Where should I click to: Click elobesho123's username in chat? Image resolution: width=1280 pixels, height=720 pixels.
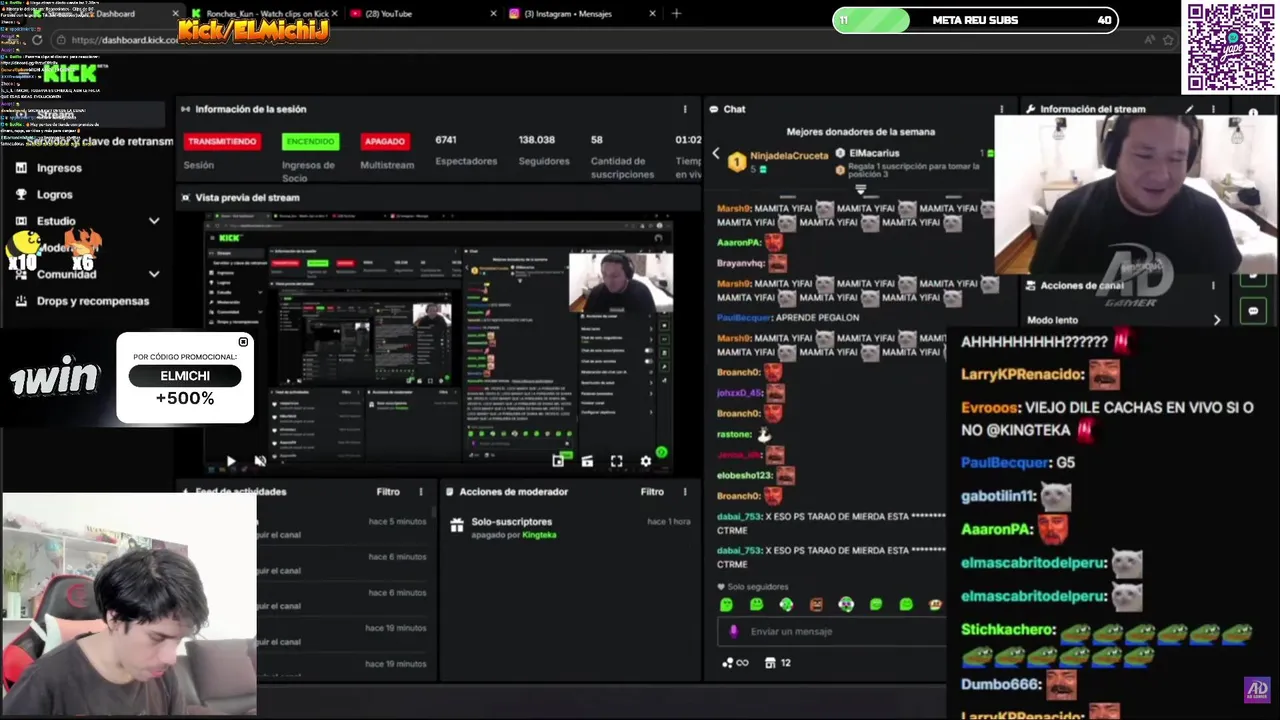click(744, 475)
